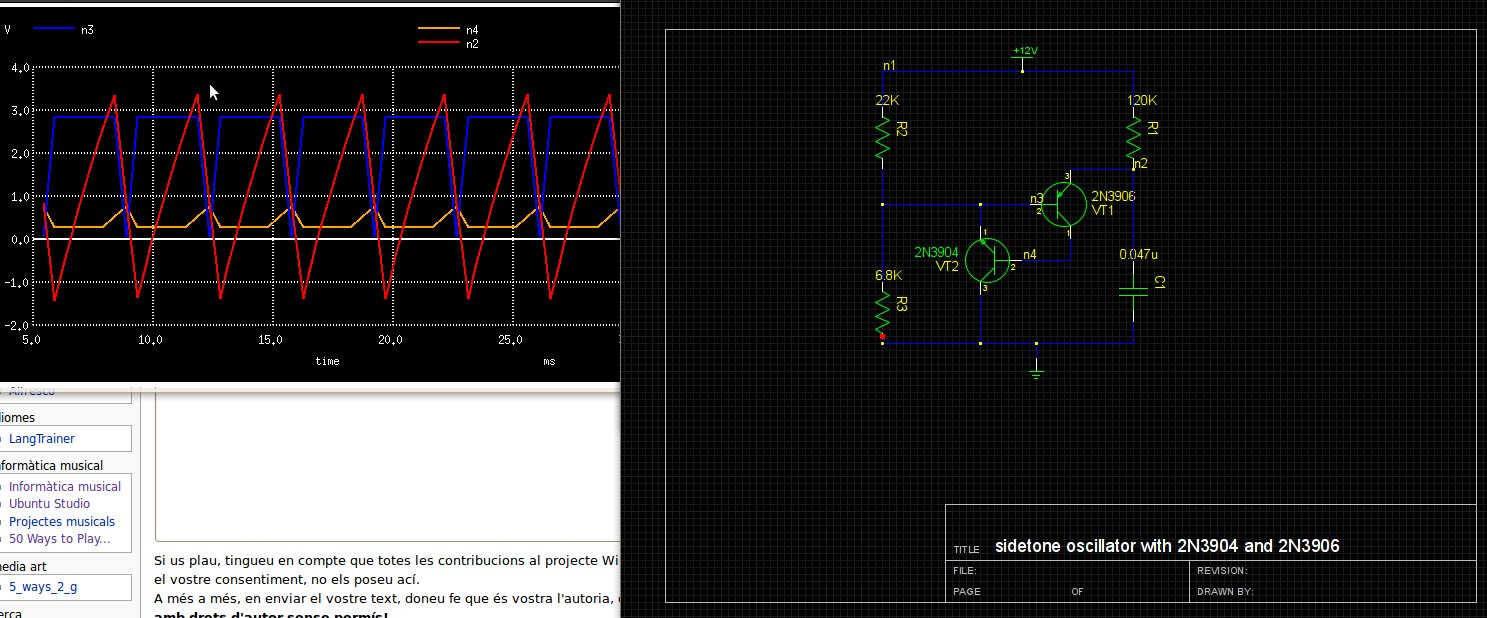Select the sidetone oscillator title text

pos(1166,547)
